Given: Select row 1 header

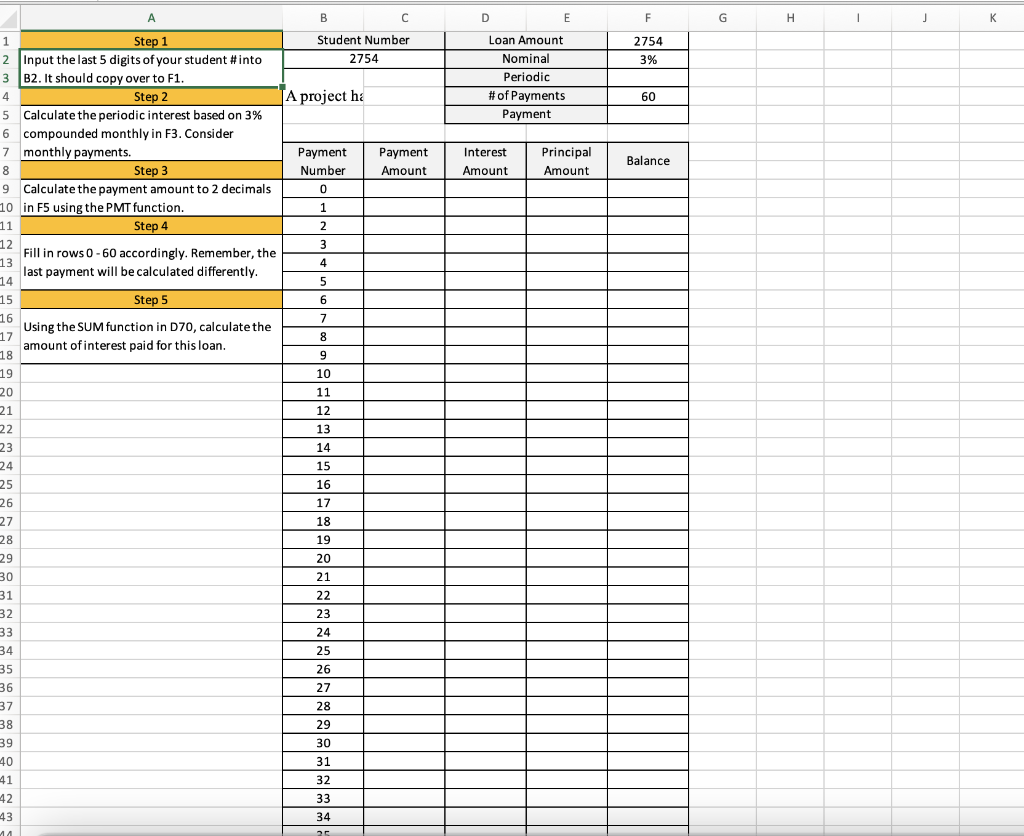Looking at the screenshot, I should (8, 40).
